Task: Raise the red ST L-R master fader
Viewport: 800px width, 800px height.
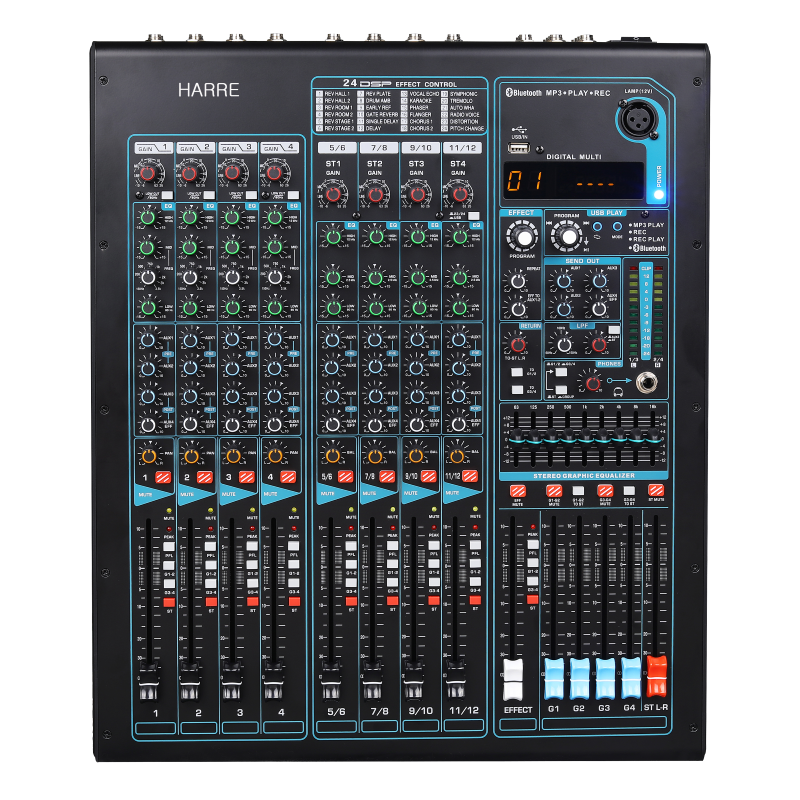Action: tap(656, 674)
